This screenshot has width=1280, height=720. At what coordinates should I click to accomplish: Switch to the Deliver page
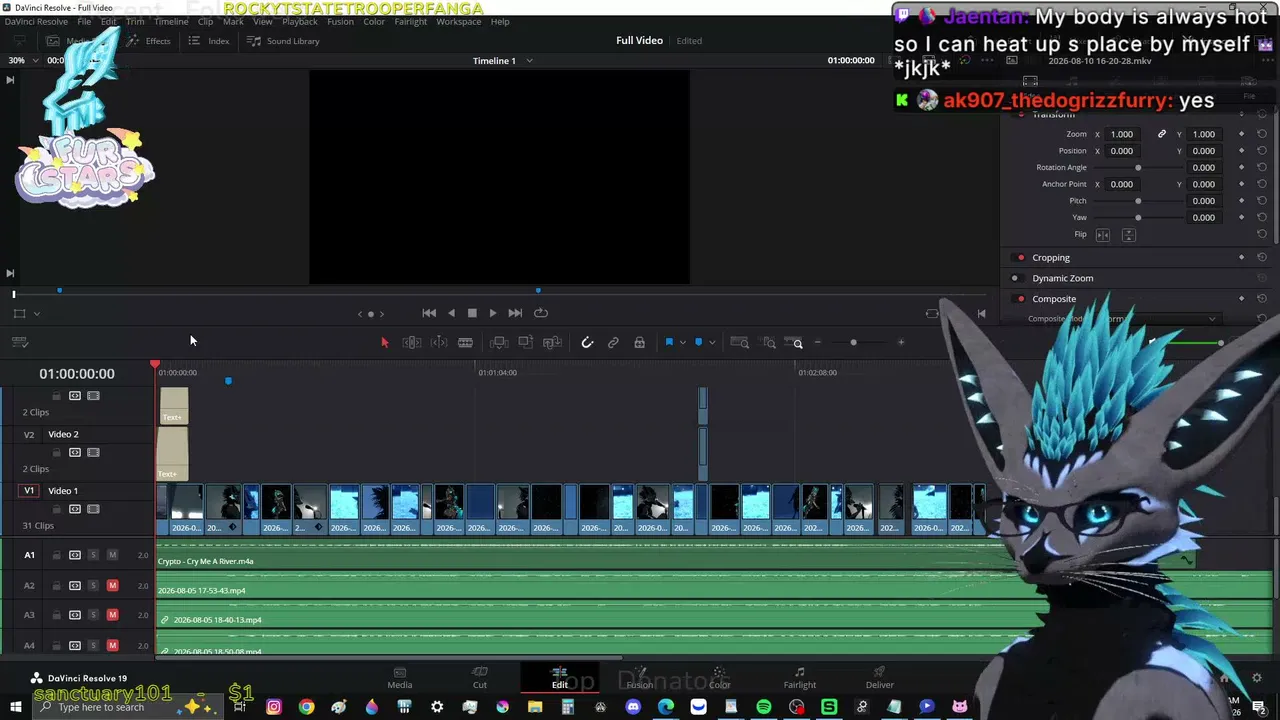coord(880,678)
